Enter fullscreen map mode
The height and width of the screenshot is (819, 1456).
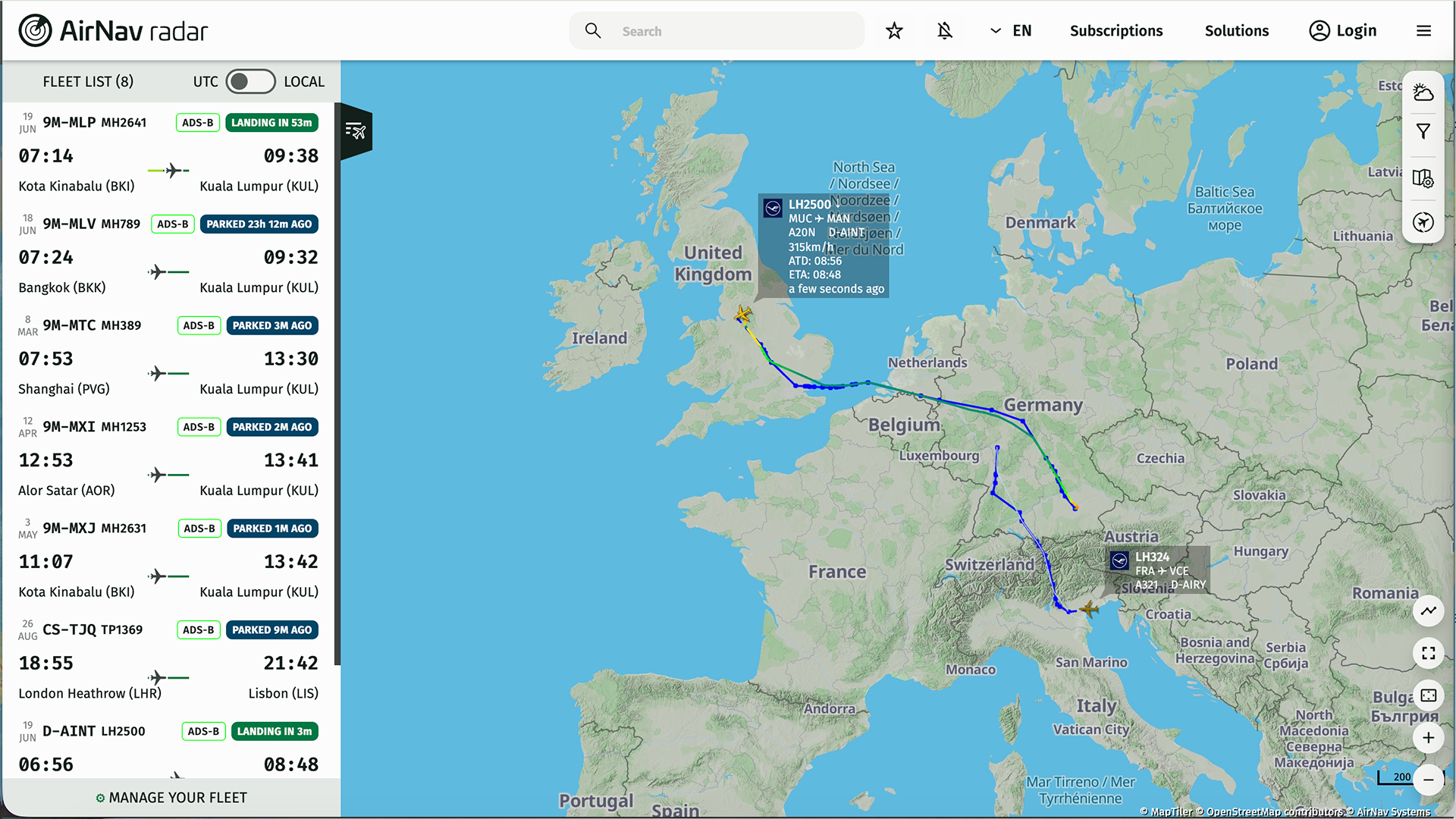coord(1429,654)
